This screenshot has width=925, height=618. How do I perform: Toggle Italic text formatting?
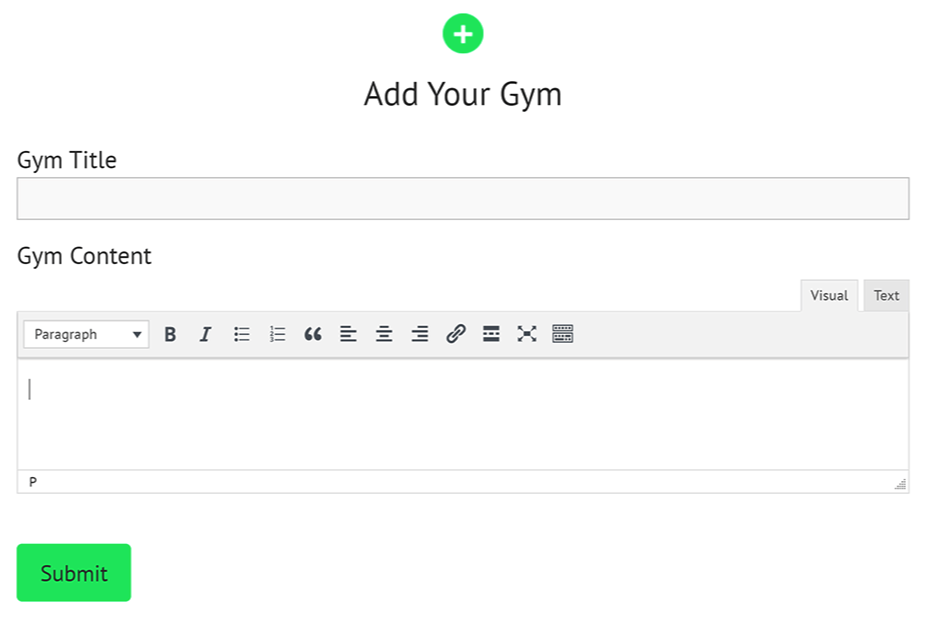coord(205,335)
